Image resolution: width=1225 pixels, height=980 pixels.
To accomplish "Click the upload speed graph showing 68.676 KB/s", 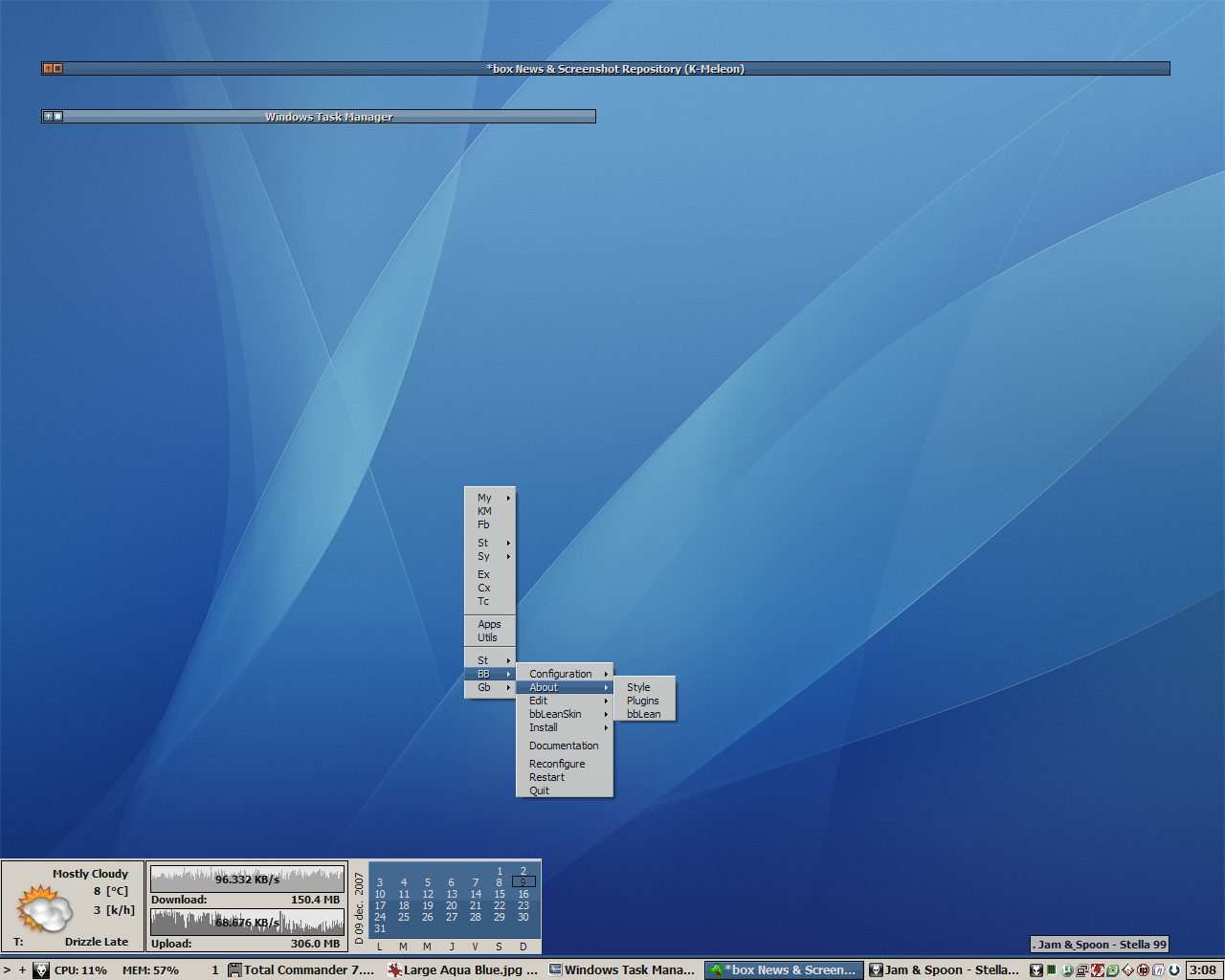I will (x=247, y=923).
